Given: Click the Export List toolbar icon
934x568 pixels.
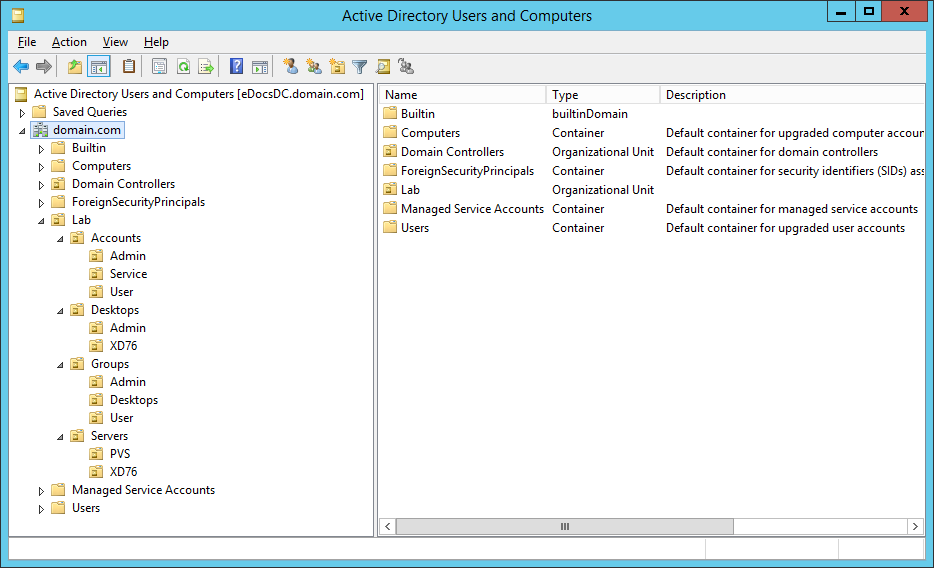Looking at the screenshot, I should pyautogui.click(x=206, y=67).
